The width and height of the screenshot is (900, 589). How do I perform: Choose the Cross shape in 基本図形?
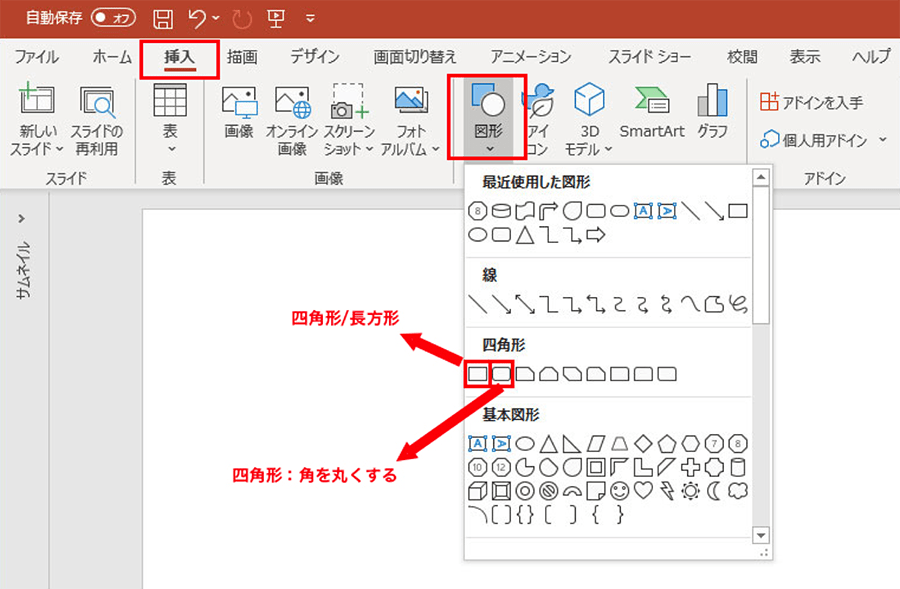690,467
